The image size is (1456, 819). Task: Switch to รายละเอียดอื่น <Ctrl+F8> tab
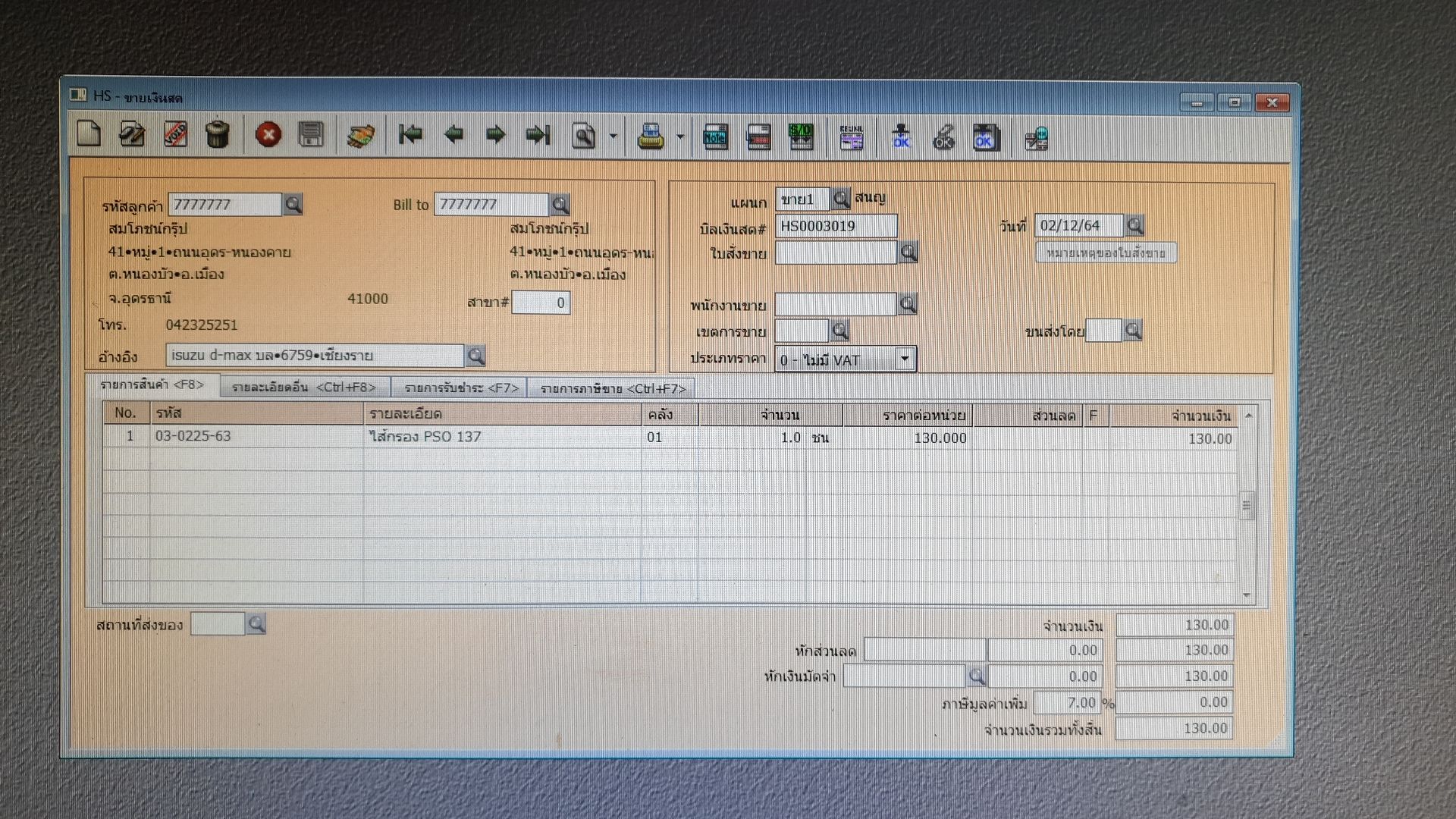(x=304, y=388)
